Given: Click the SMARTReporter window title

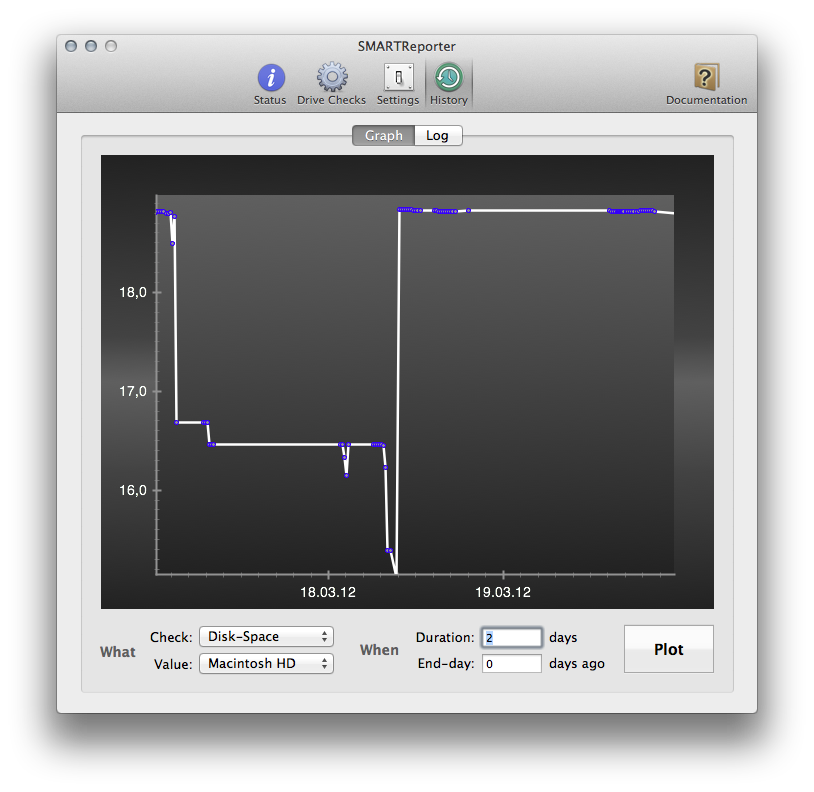Looking at the screenshot, I should point(406,46).
